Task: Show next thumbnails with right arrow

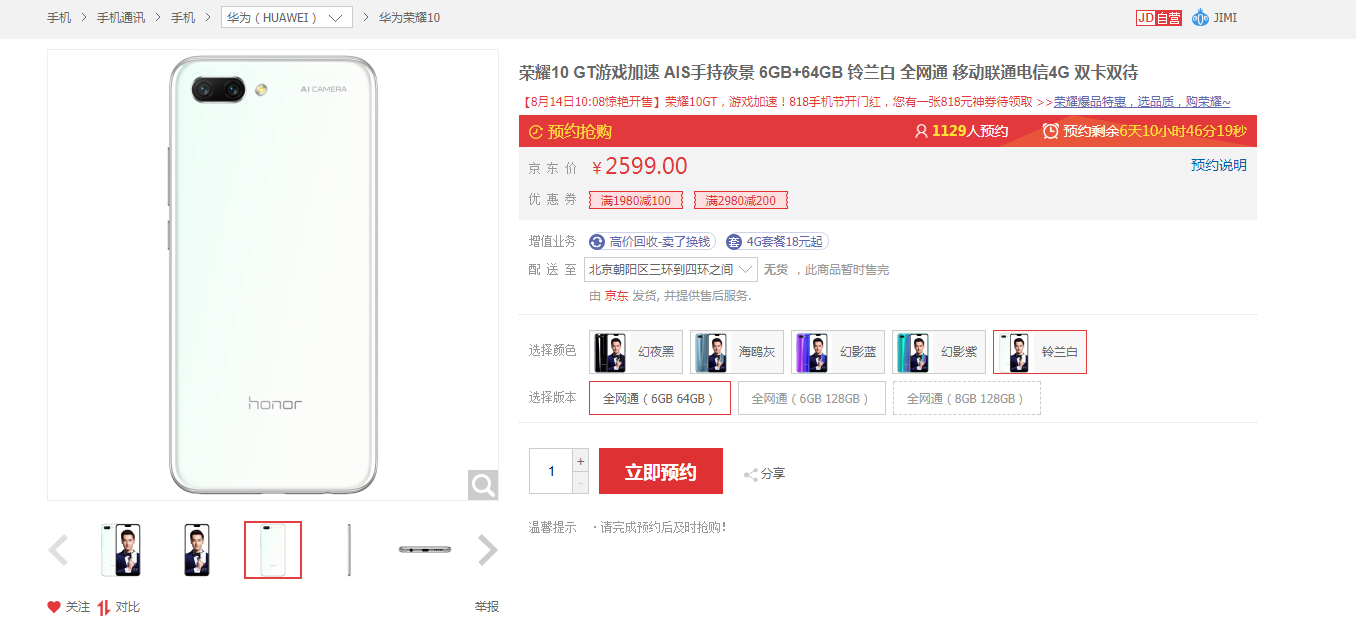Action: pos(487,550)
